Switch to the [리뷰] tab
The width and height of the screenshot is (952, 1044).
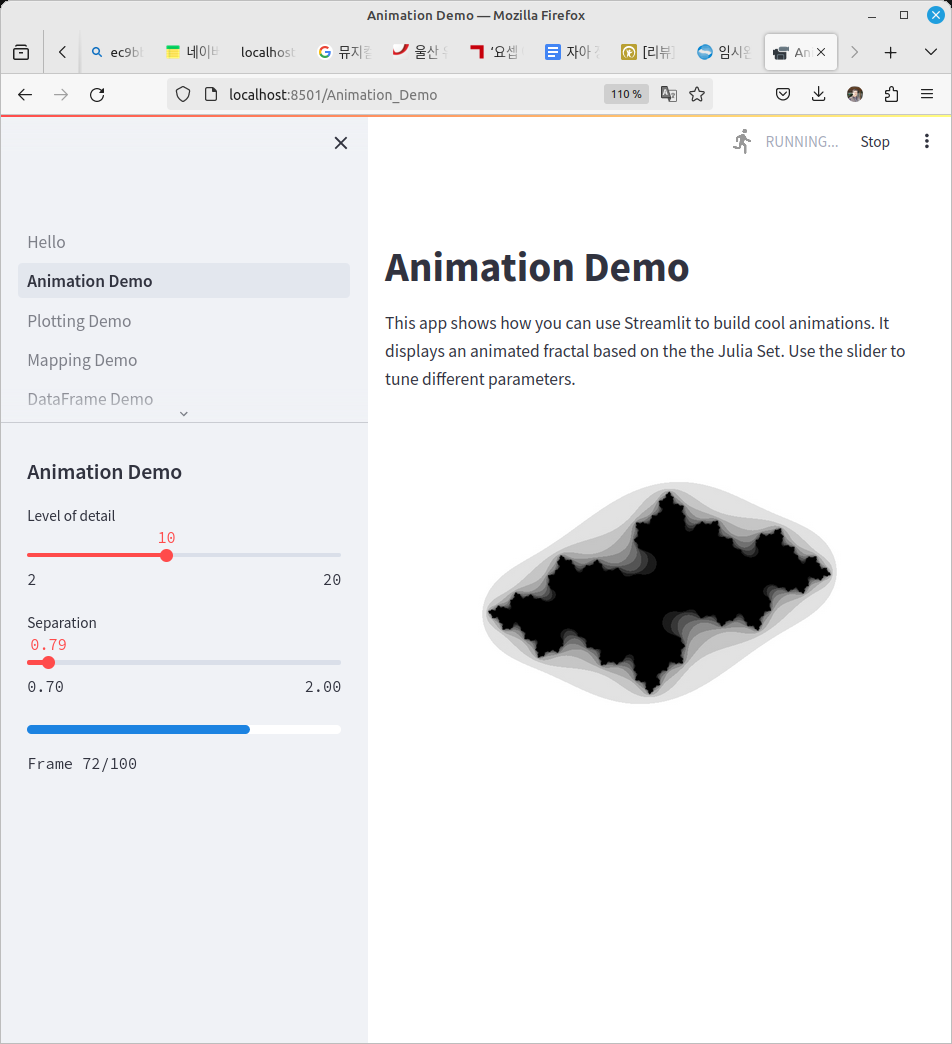point(648,52)
